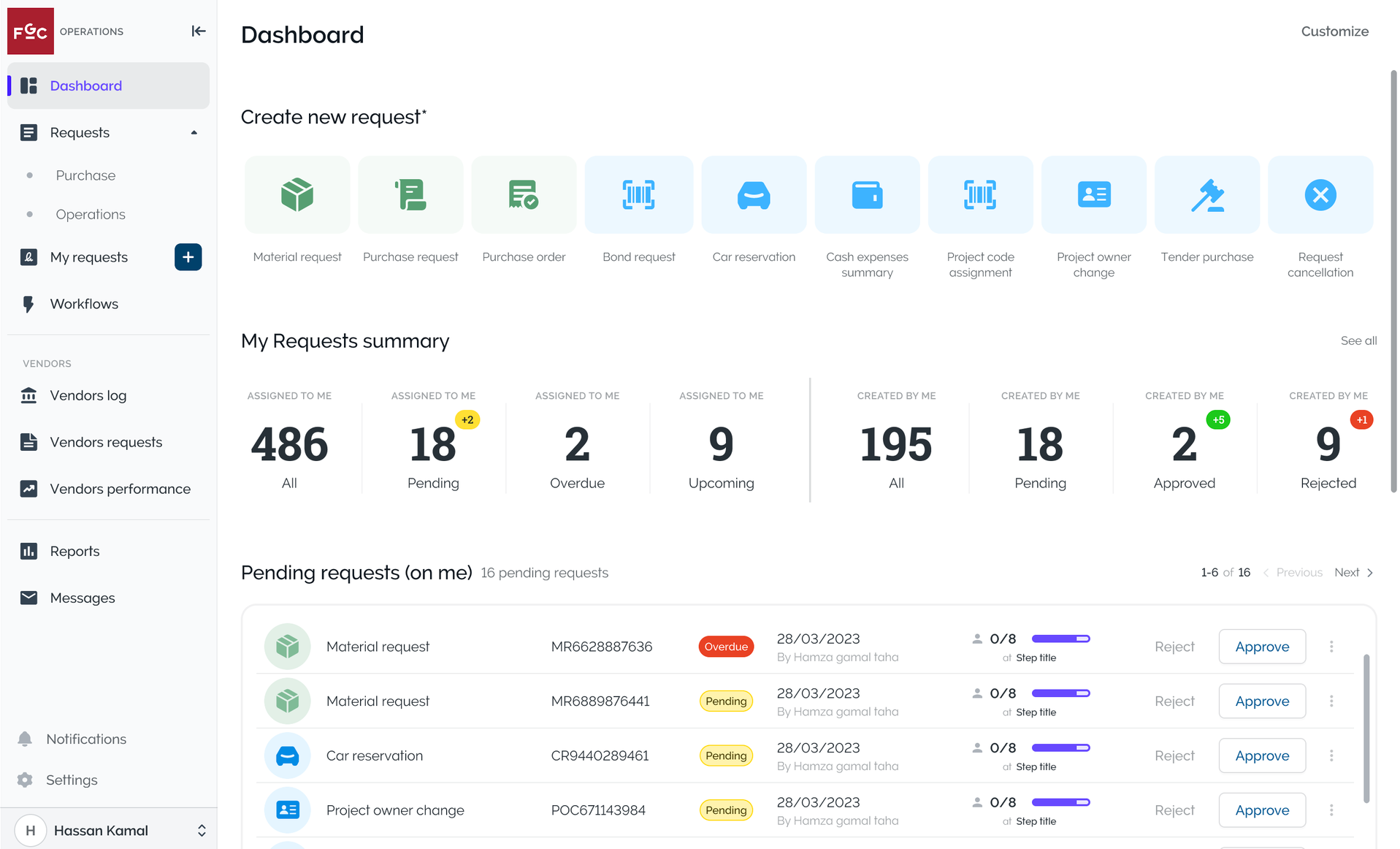Open more options for request MR6628887636
Image resolution: width=1400 pixels, height=849 pixels.
[1331, 647]
